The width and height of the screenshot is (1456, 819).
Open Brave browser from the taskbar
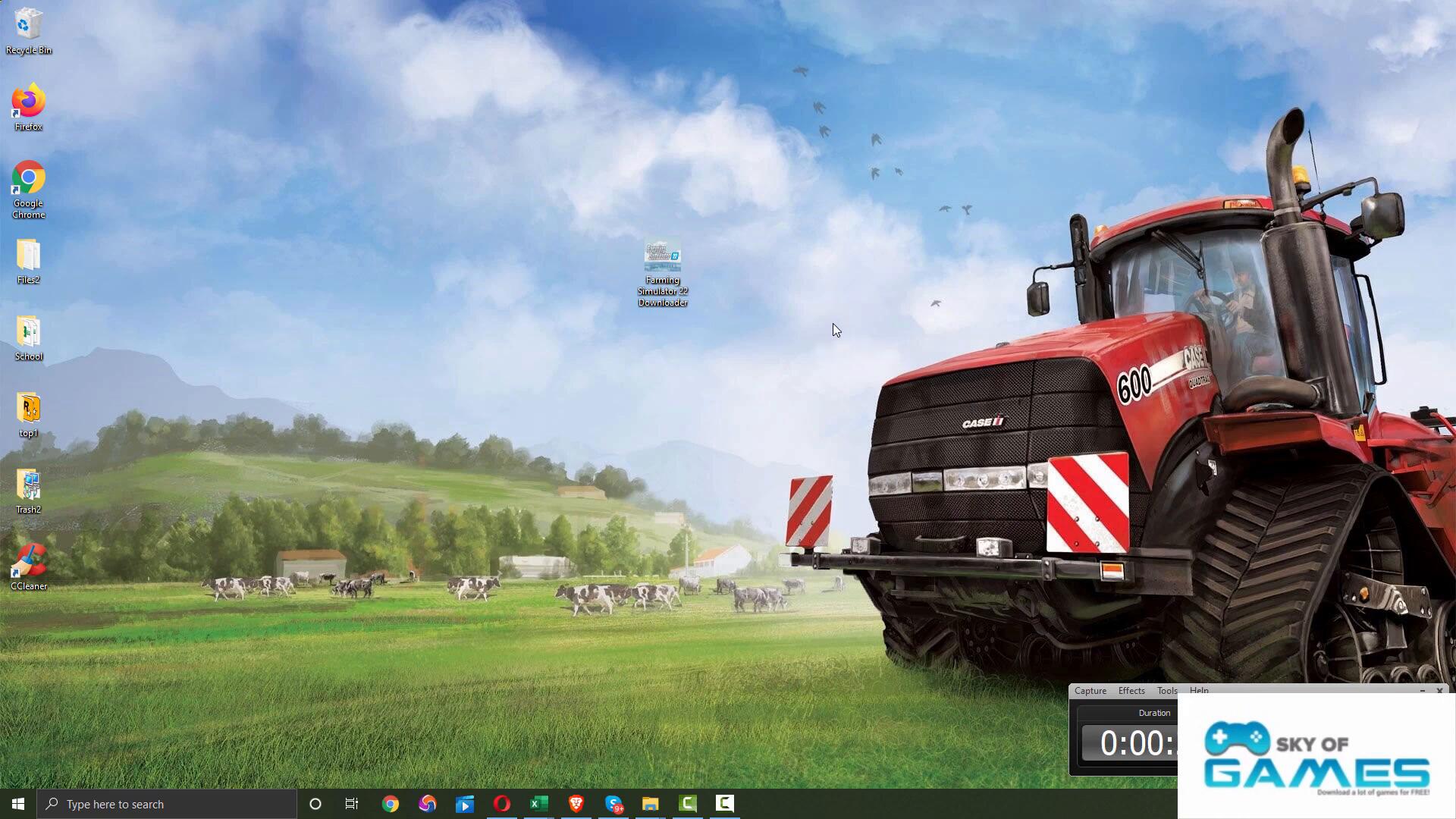tap(576, 804)
